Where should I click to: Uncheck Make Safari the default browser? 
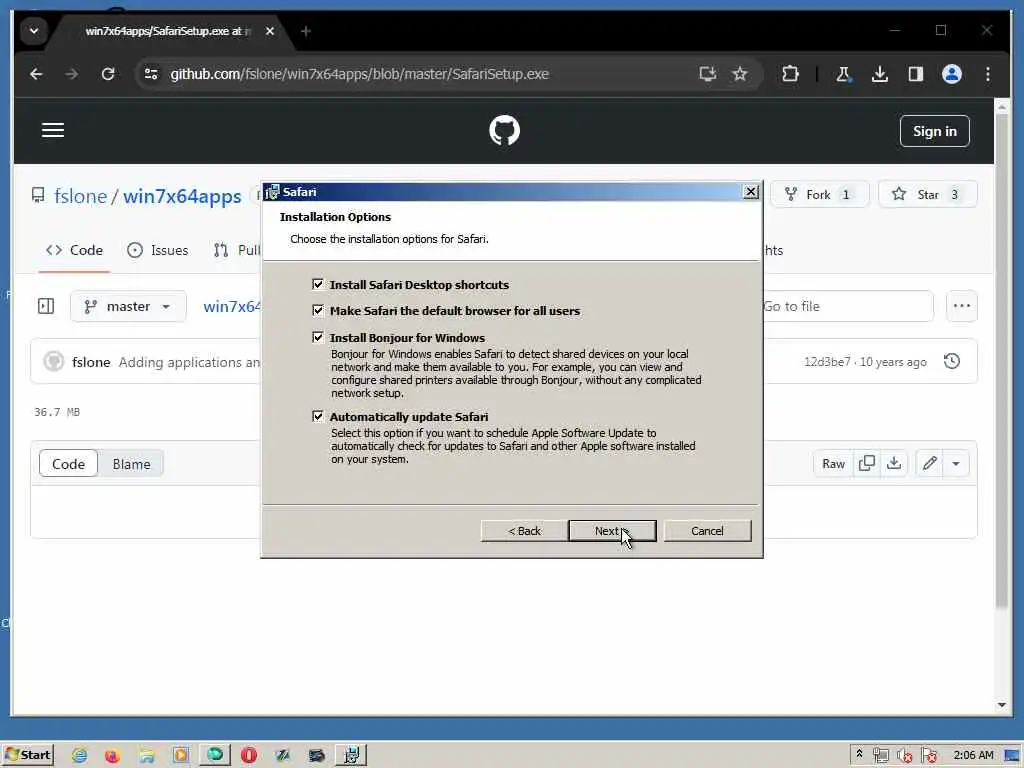pos(318,310)
